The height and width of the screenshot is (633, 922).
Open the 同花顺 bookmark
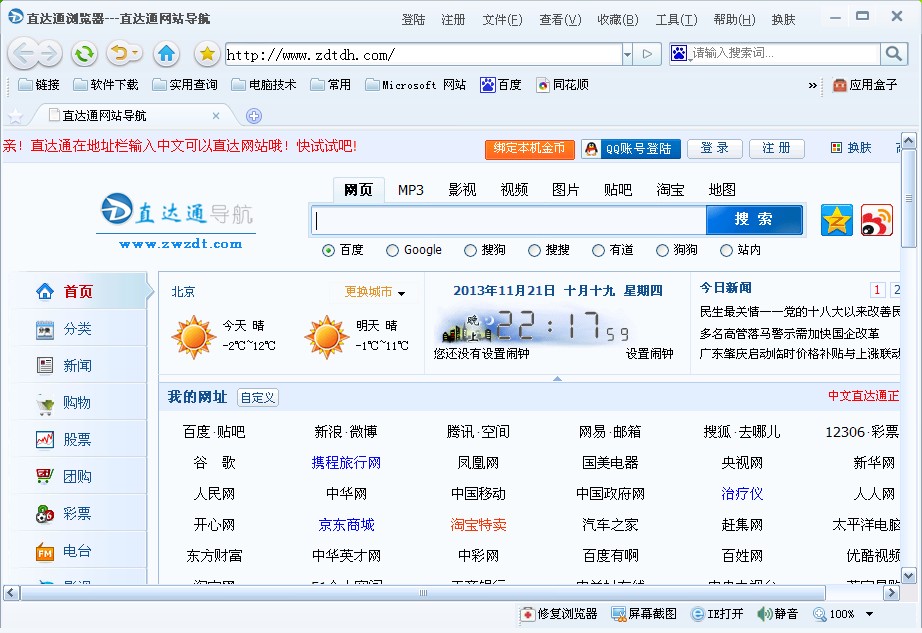(563, 85)
